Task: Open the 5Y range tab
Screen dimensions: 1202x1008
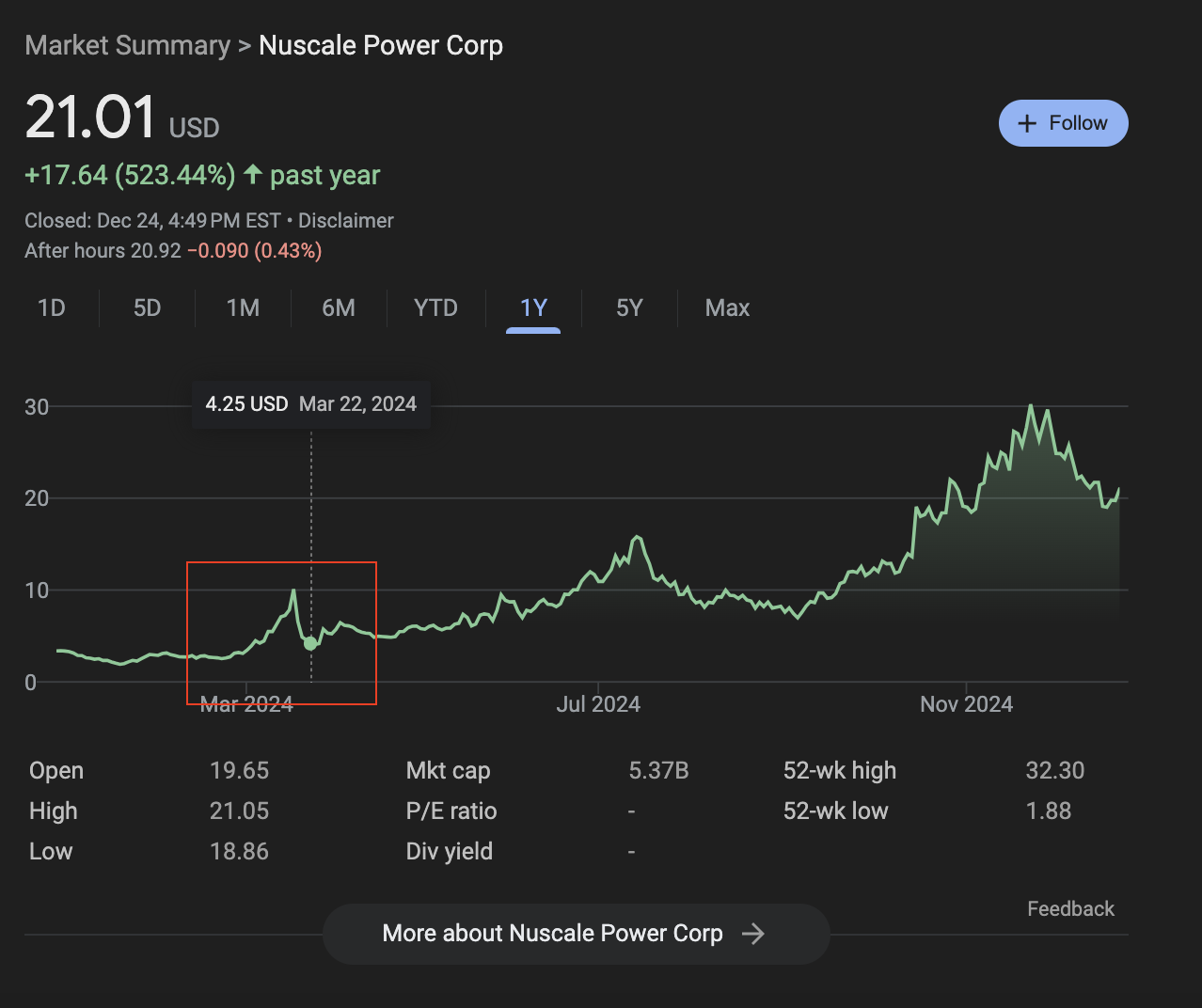Action: point(629,308)
